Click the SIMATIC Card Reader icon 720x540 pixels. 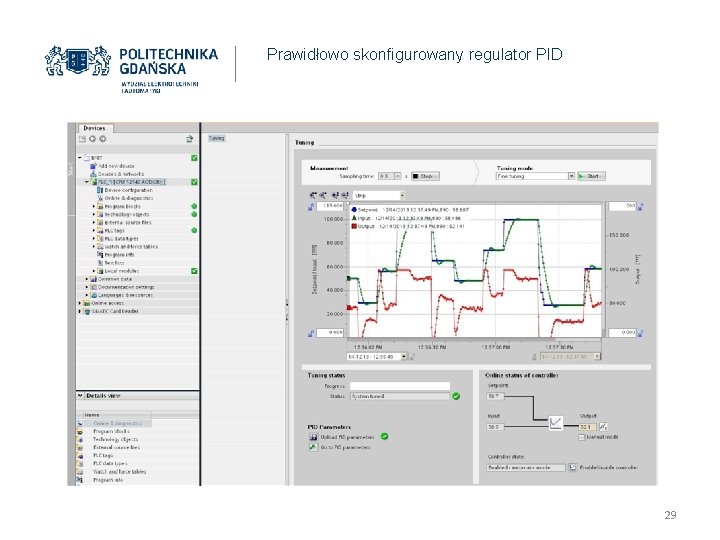click(87, 311)
